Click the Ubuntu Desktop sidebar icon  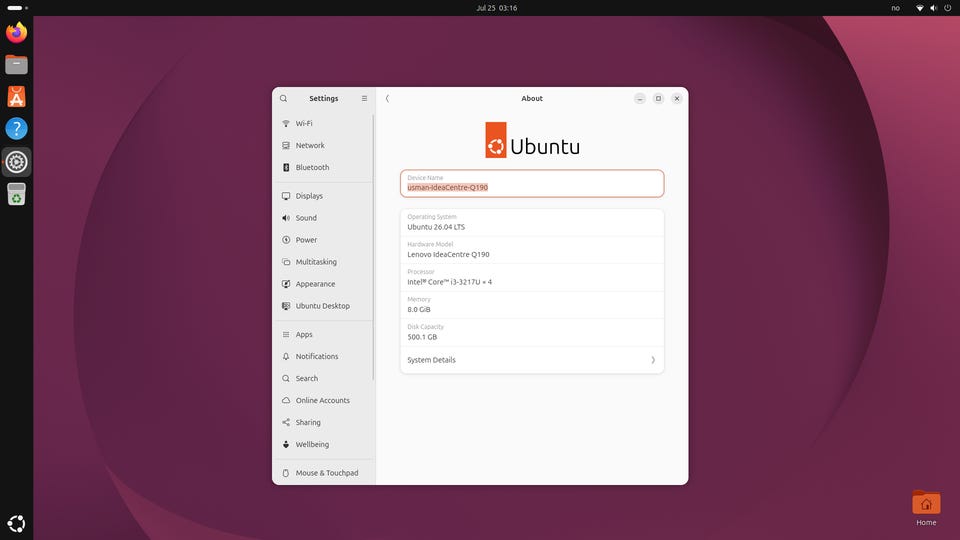(286, 306)
